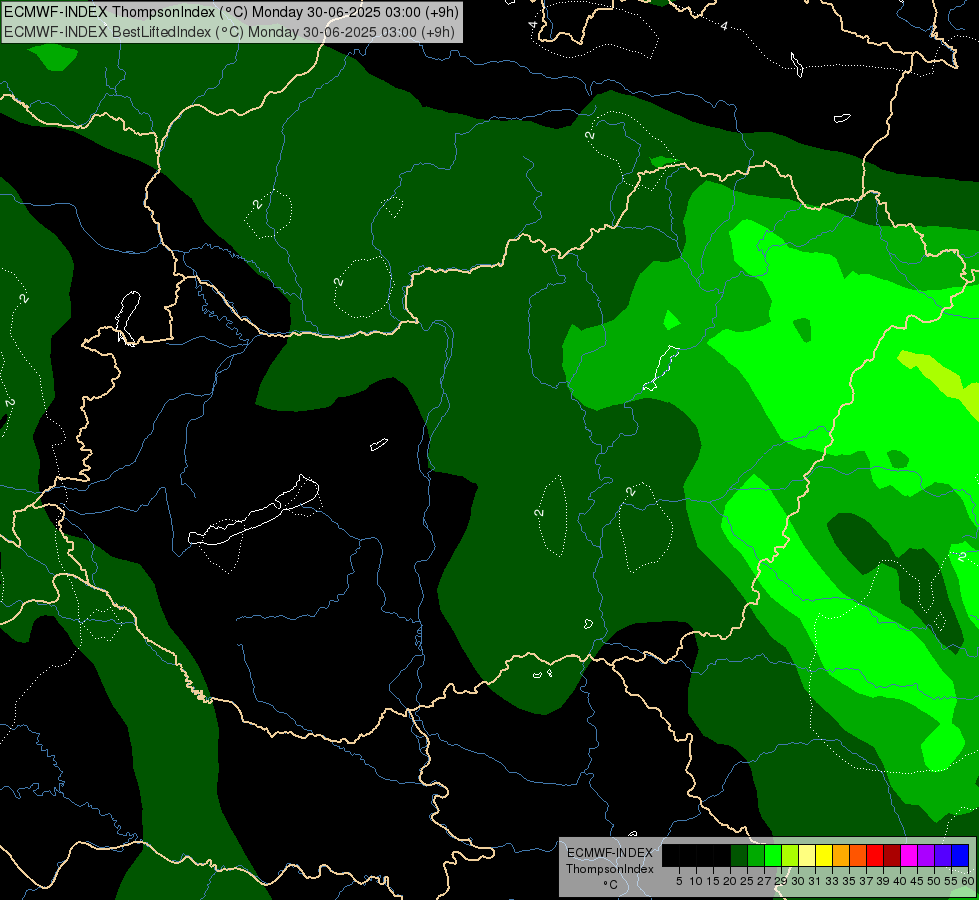
Task: Click legend tick value 33
Action: point(832,881)
